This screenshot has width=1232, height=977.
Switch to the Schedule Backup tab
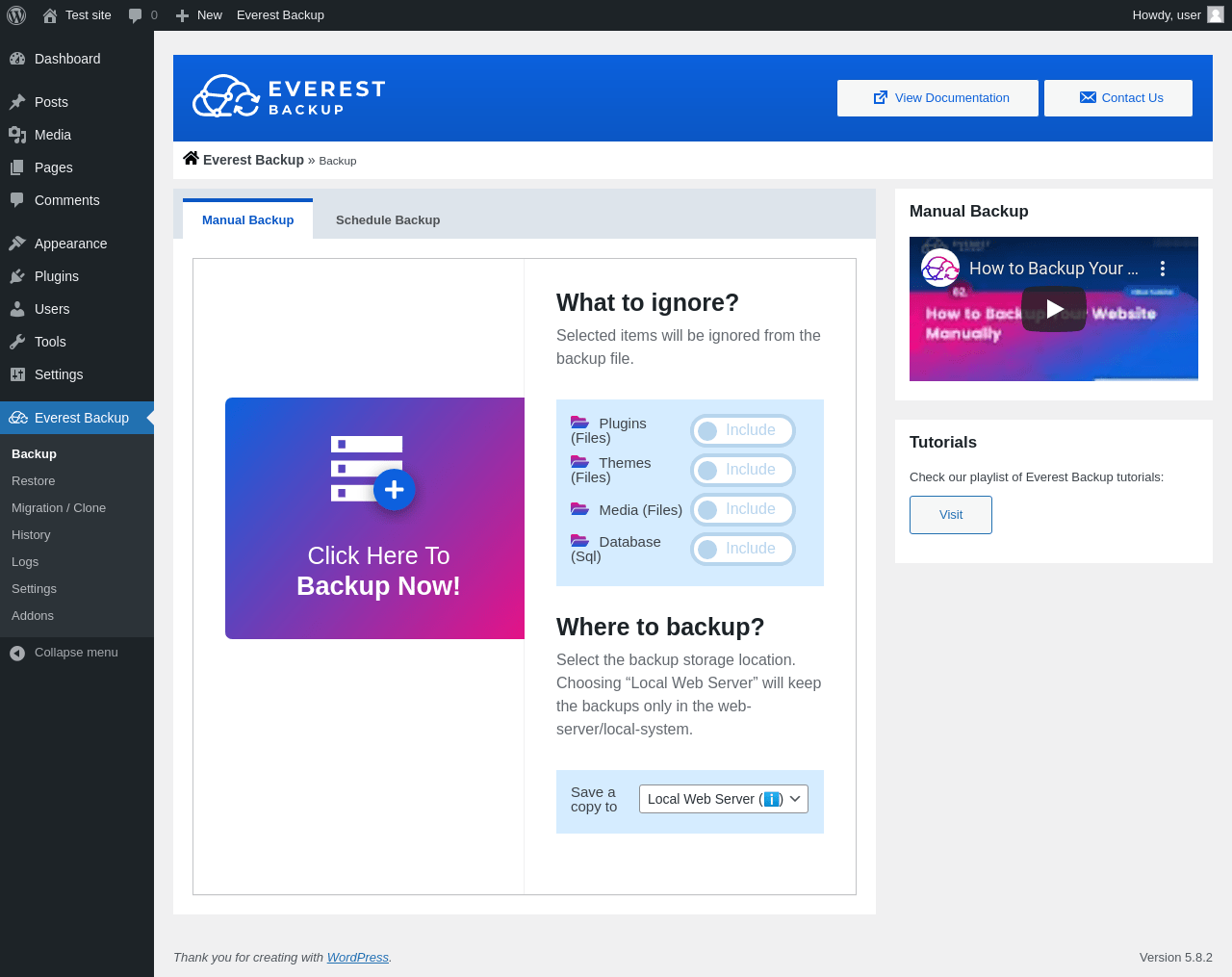click(388, 219)
